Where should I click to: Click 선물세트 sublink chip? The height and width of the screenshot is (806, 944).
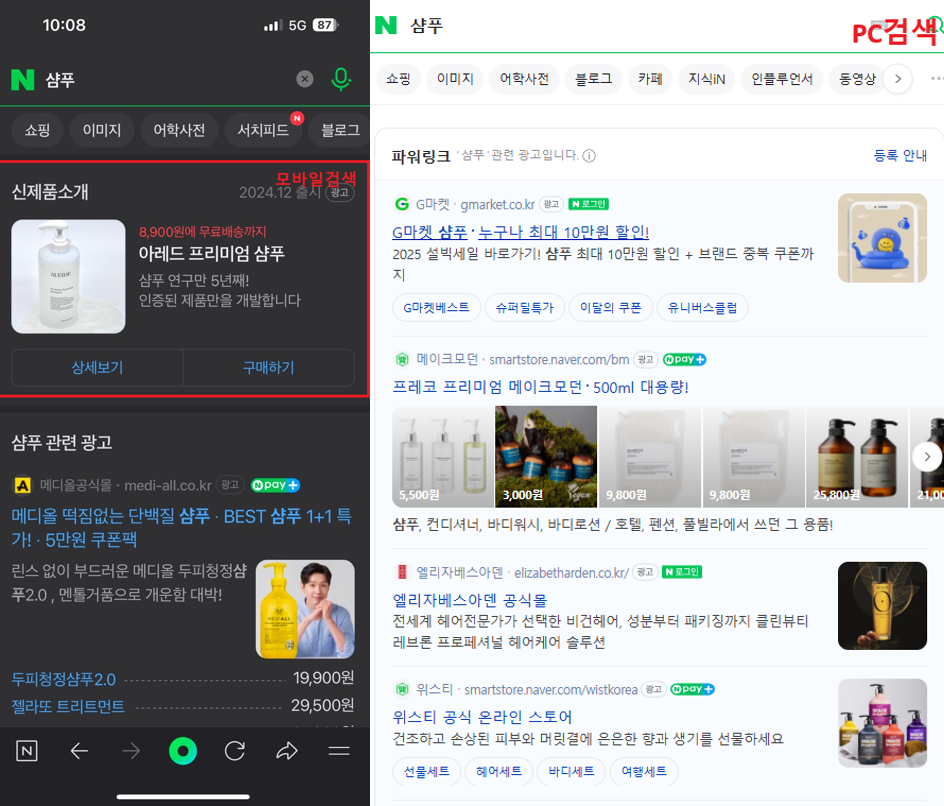coord(426,771)
